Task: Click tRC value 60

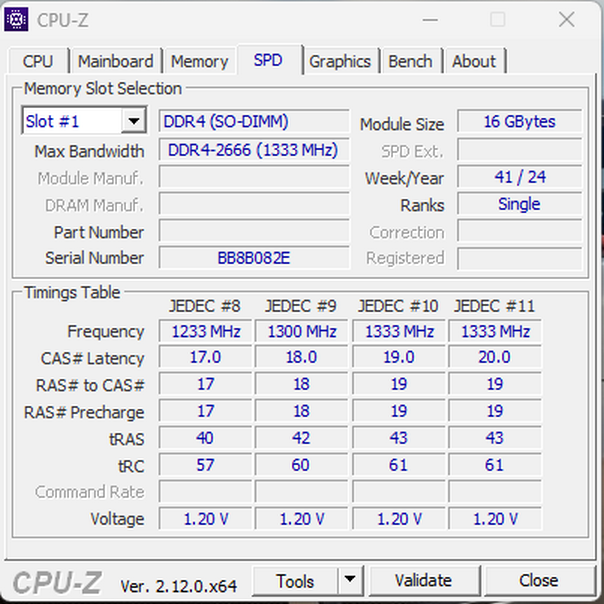Action: click(301, 465)
